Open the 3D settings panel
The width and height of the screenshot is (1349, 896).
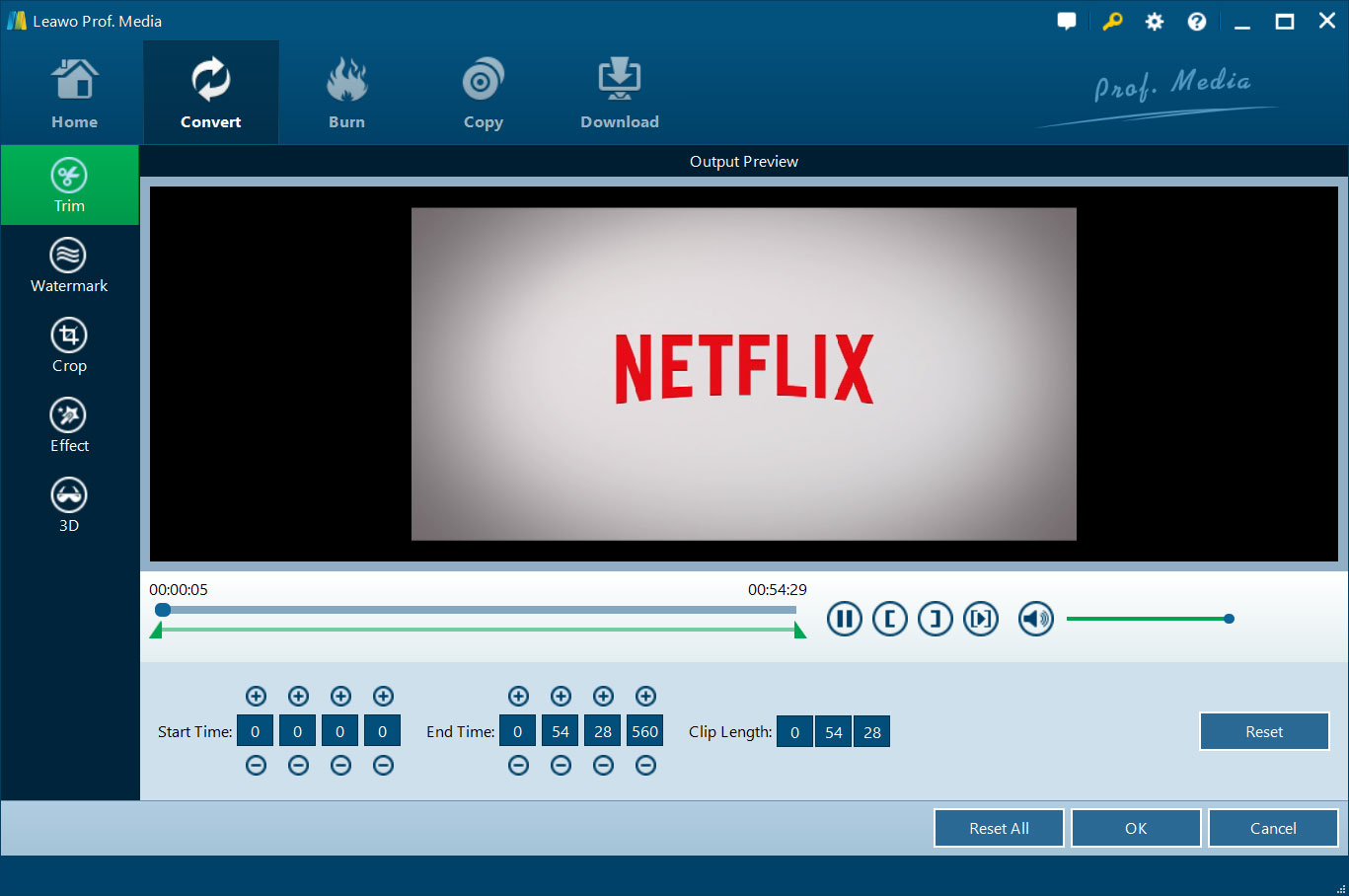point(69,504)
